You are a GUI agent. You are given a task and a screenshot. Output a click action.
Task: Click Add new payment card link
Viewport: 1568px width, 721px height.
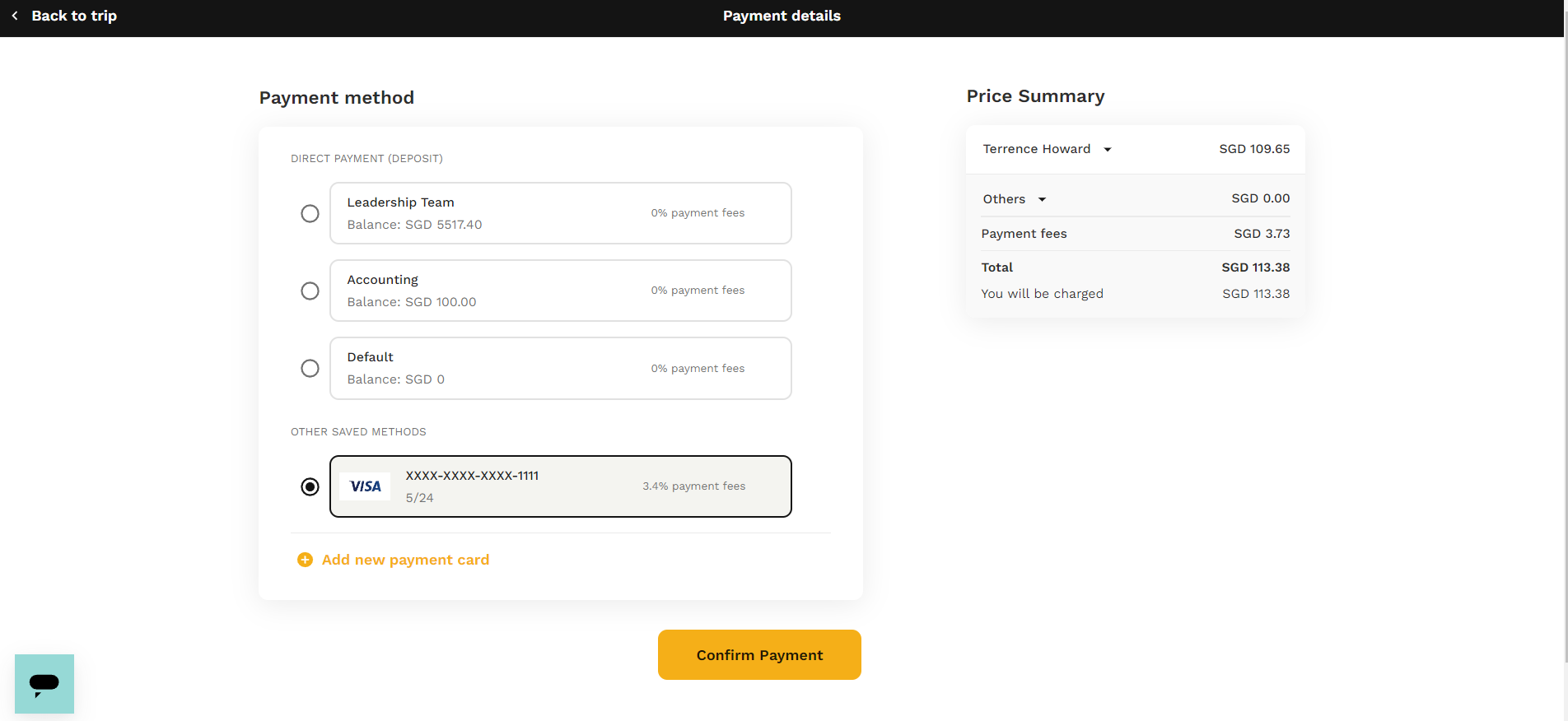[405, 560]
